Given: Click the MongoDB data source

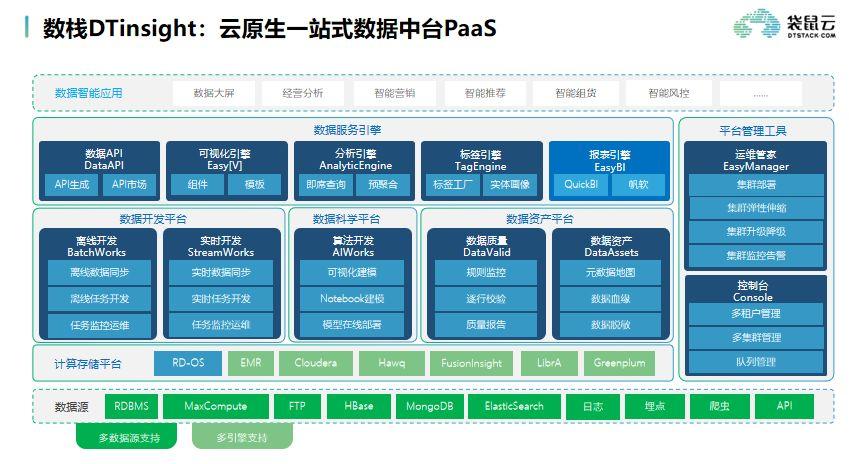Looking at the screenshot, I should (x=429, y=406).
